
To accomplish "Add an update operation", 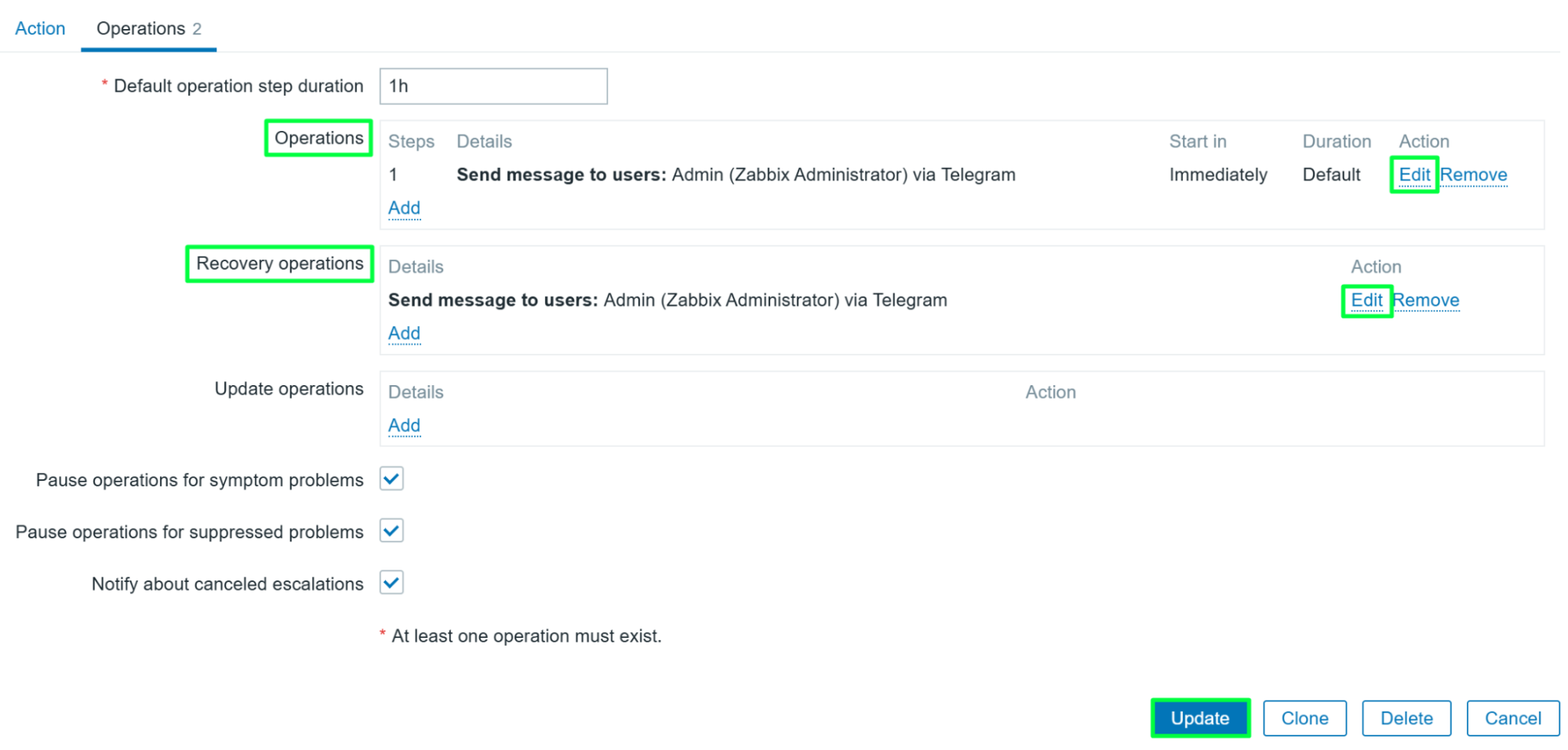I will 404,425.
